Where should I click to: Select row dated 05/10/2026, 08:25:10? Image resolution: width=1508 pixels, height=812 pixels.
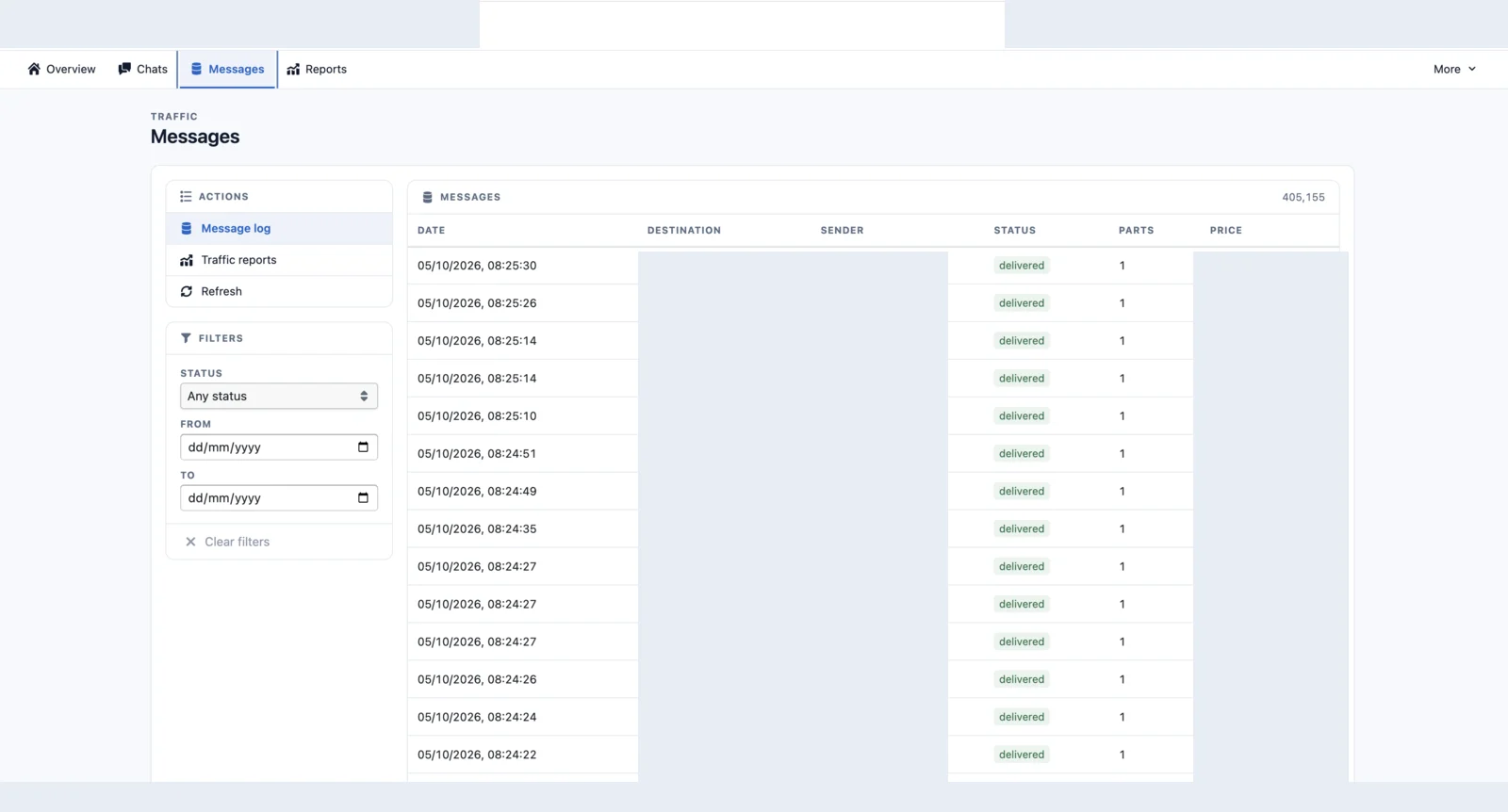873,416
